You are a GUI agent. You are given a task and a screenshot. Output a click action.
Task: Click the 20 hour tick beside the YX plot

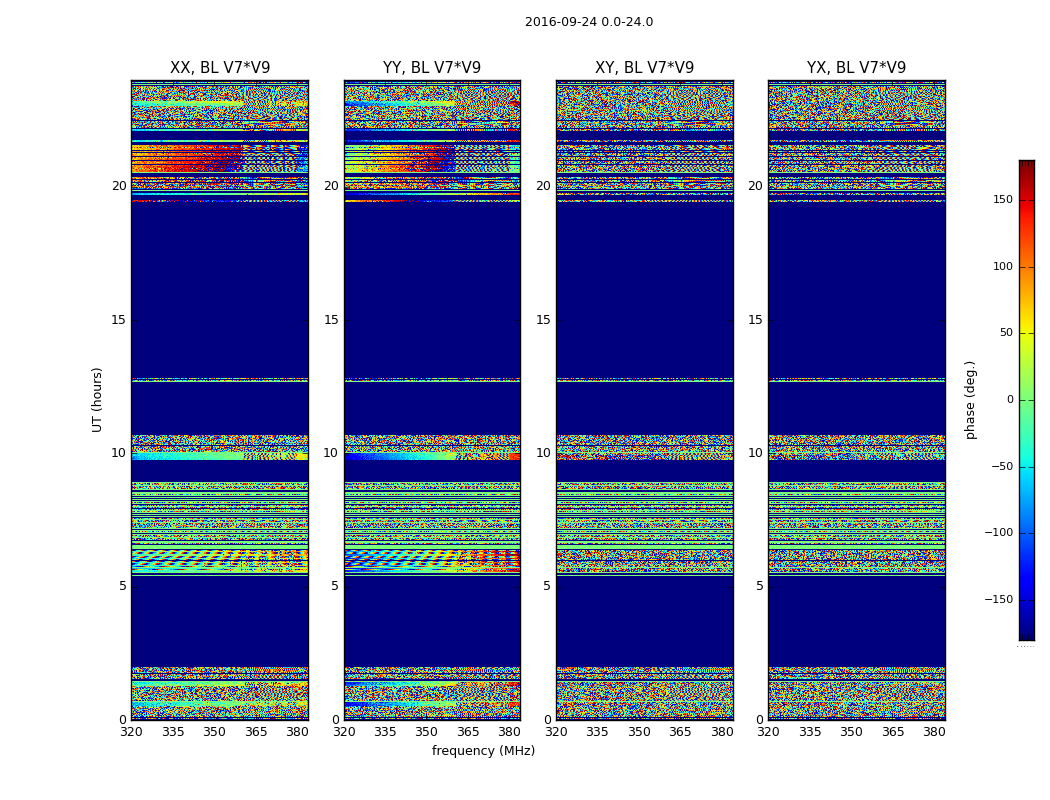[x=755, y=186]
